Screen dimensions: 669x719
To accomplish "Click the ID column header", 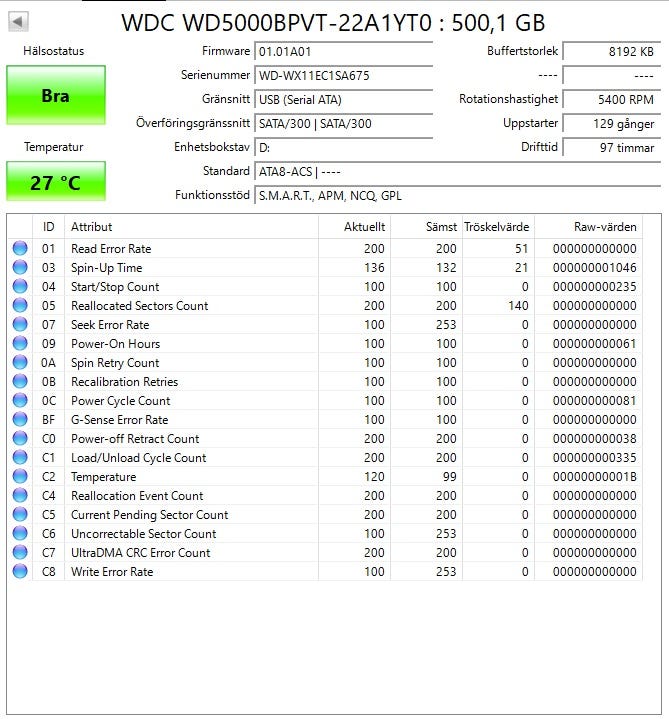I will [x=49, y=227].
